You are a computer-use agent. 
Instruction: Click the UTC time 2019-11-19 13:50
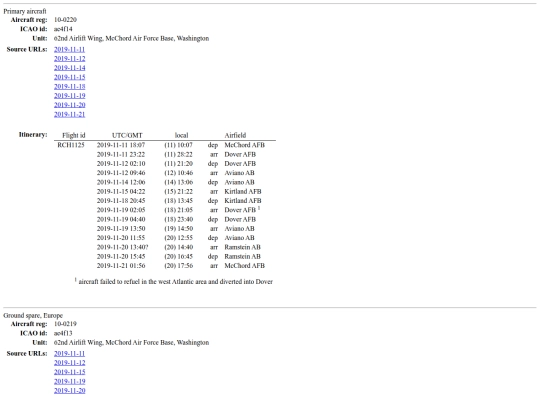pyautogui.click(x=121, y=229)
